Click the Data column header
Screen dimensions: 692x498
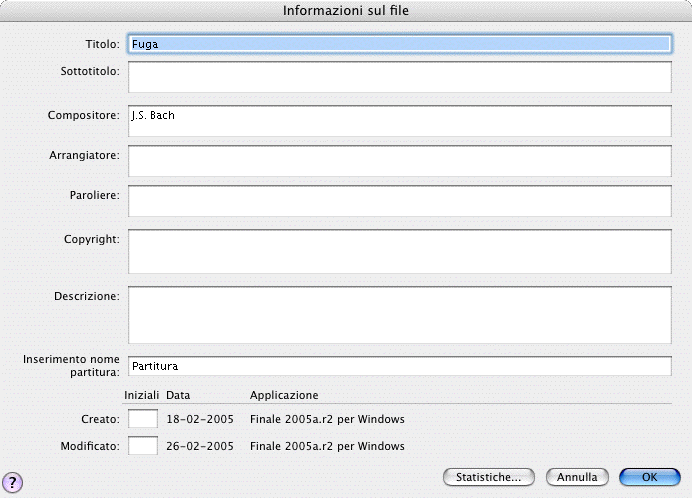coord(178,395)
